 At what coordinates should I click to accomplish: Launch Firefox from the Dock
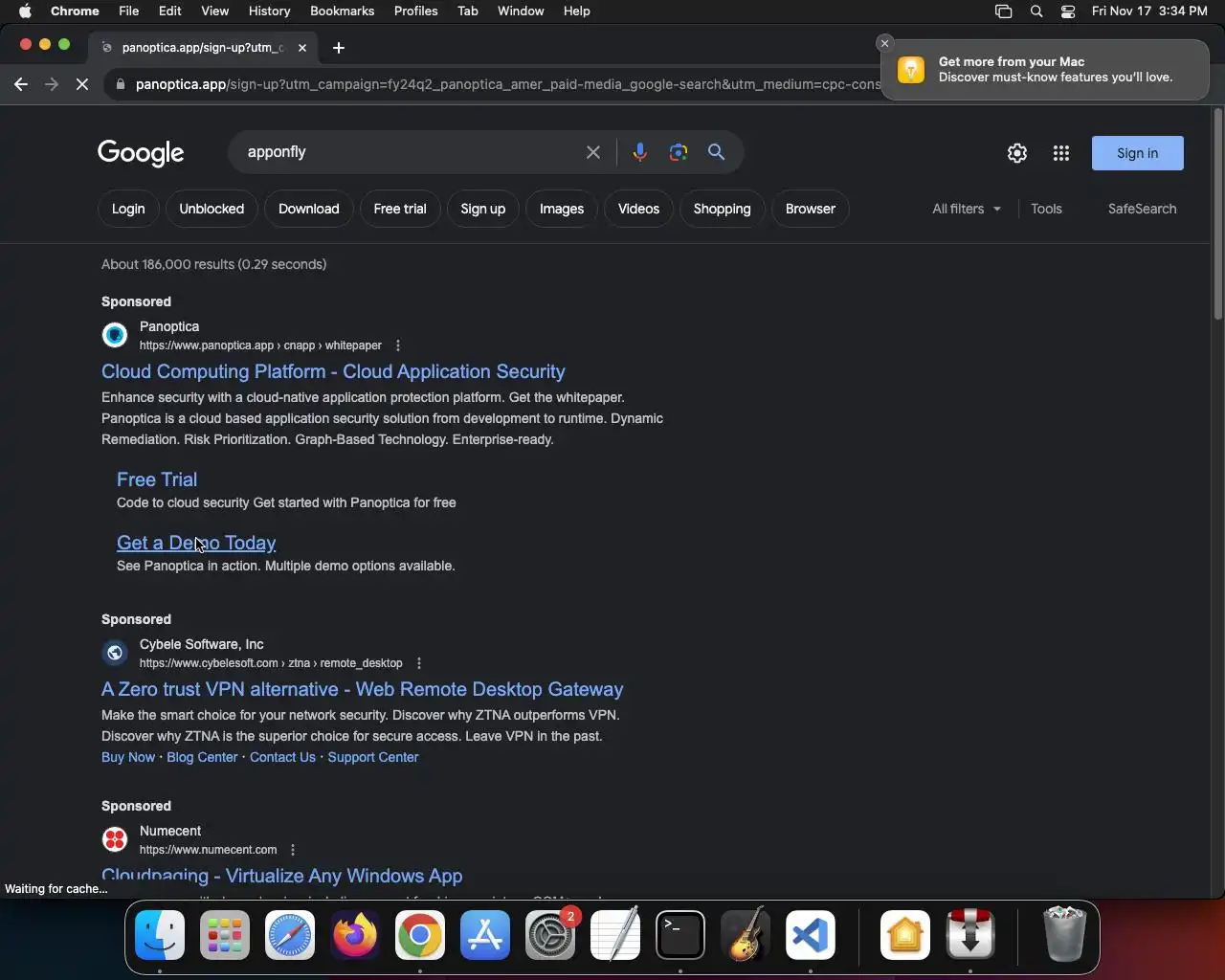coord(355,935)
